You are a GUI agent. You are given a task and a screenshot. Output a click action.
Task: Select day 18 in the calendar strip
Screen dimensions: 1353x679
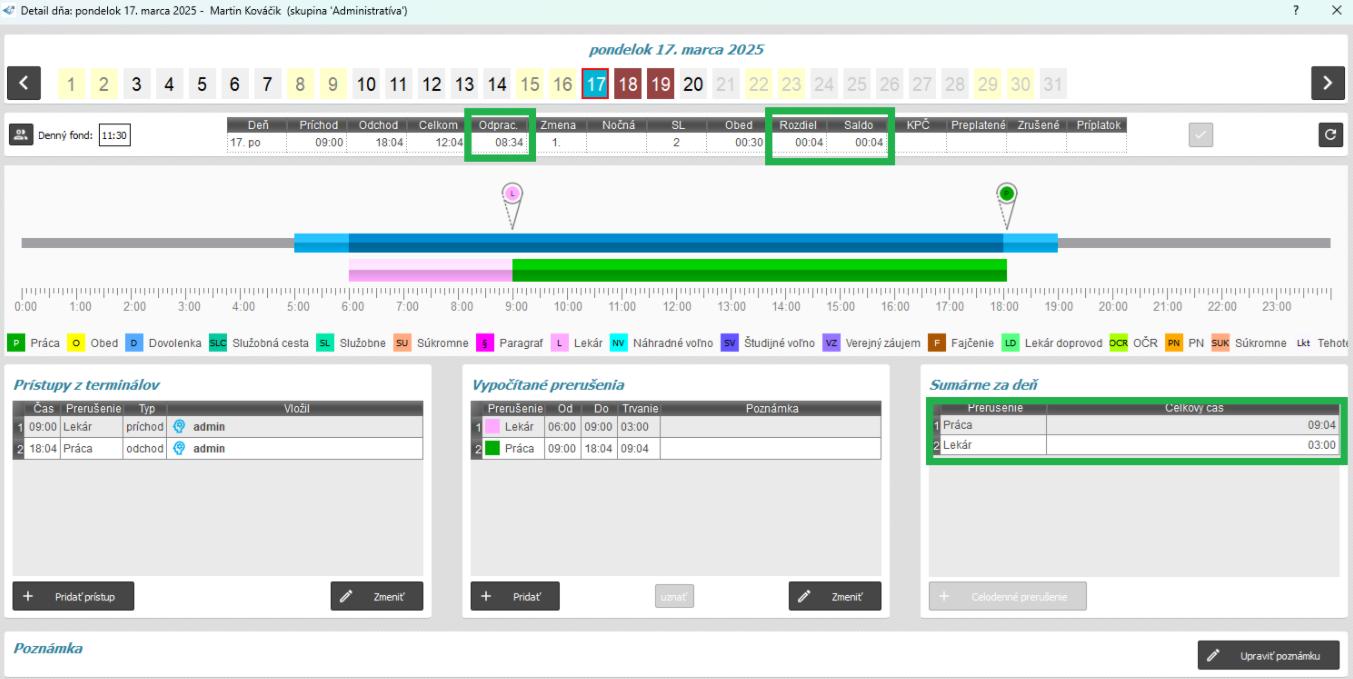(x=628, y=82)
